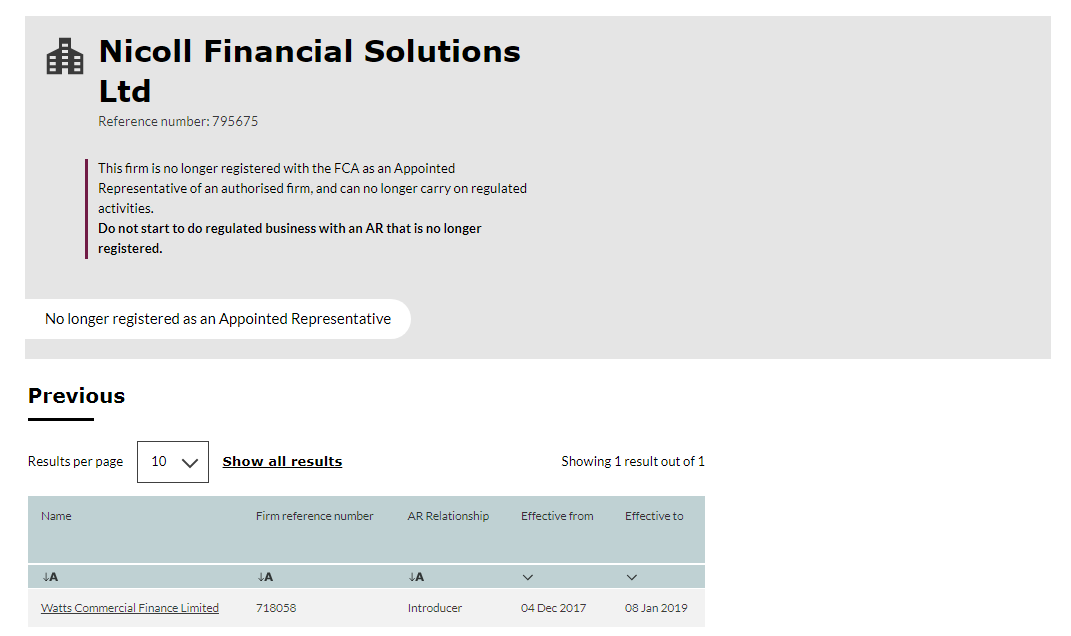Image resolution: width=1071 pixels, height=636 pixels.
Task: Click the Effective to column header
Action: (654, 516)
